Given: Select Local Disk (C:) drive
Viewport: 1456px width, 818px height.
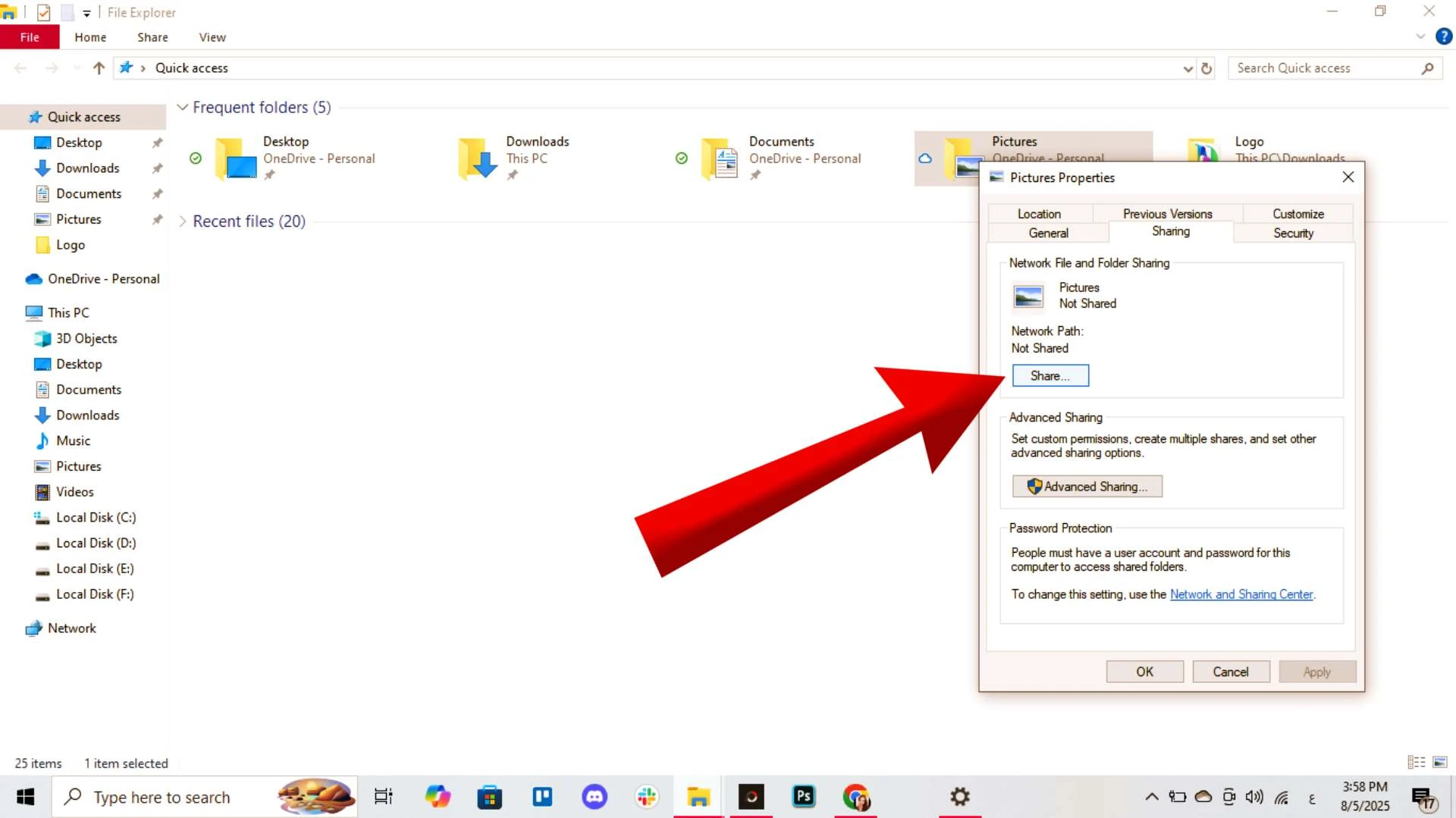Looking at the screenshot, I should (96, 518).
